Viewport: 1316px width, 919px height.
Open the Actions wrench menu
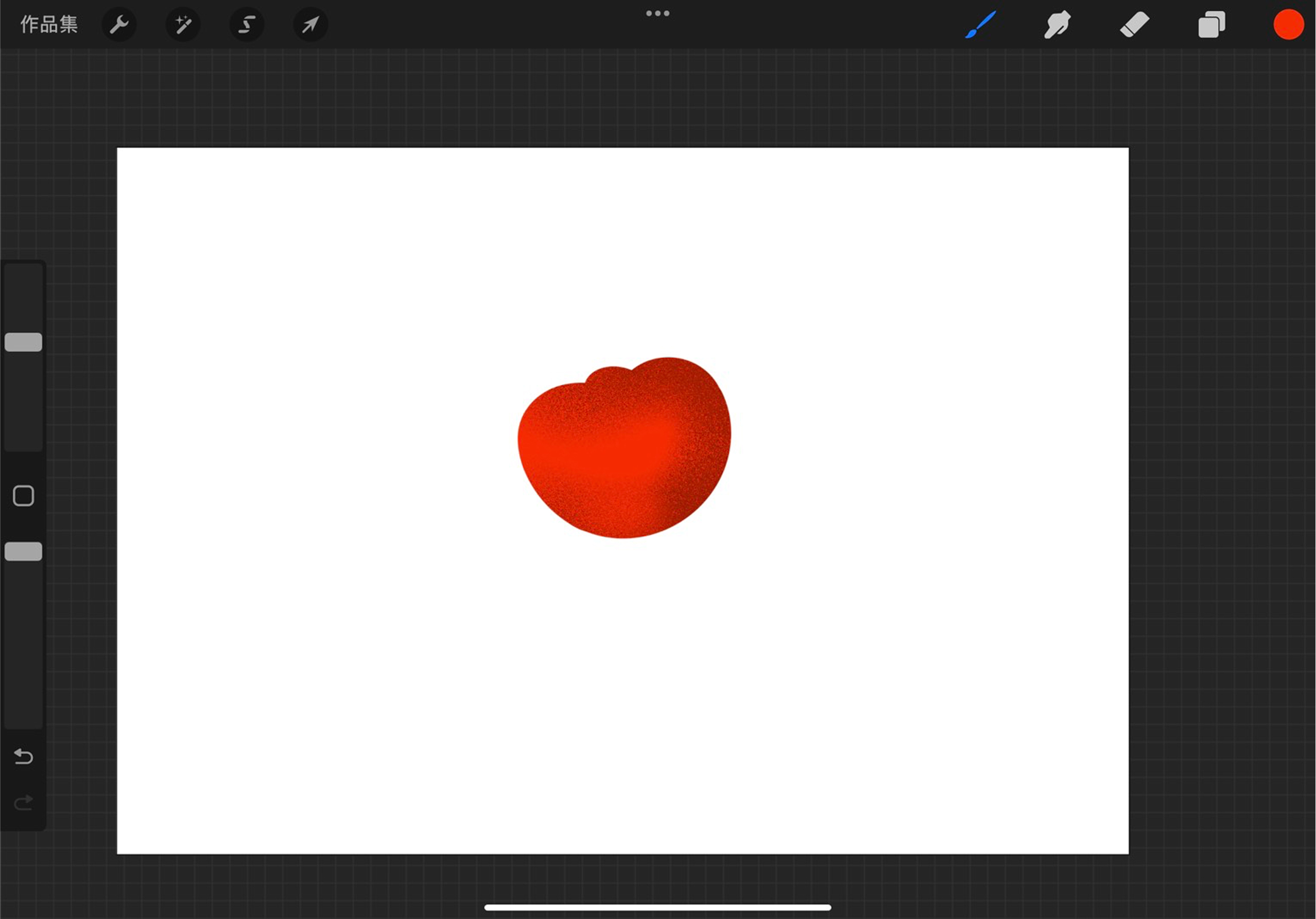point(119,25)
